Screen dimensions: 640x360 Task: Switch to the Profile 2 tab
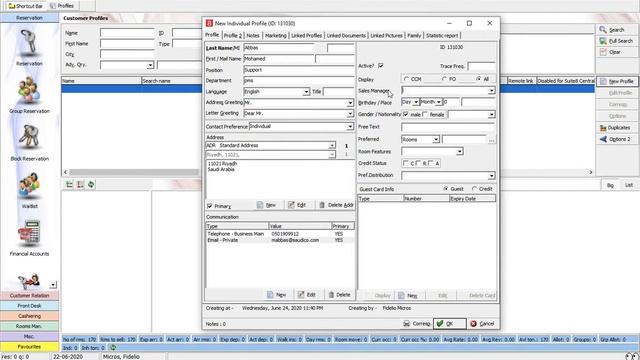[x=233, y=36]
